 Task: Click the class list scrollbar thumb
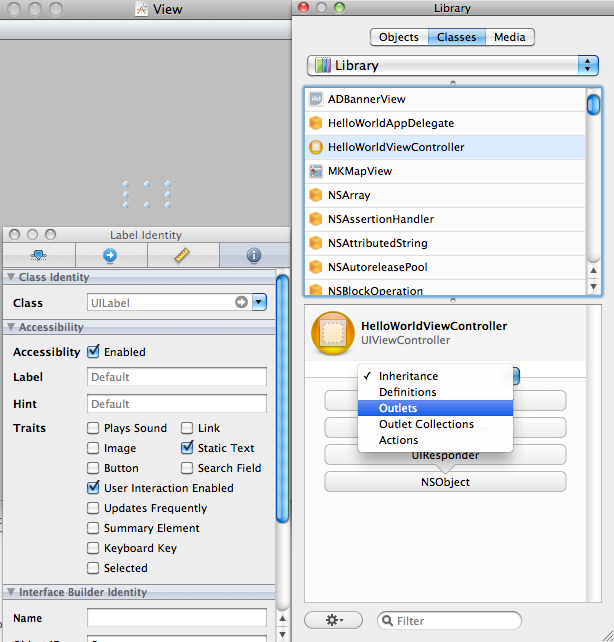coord(593,104)
